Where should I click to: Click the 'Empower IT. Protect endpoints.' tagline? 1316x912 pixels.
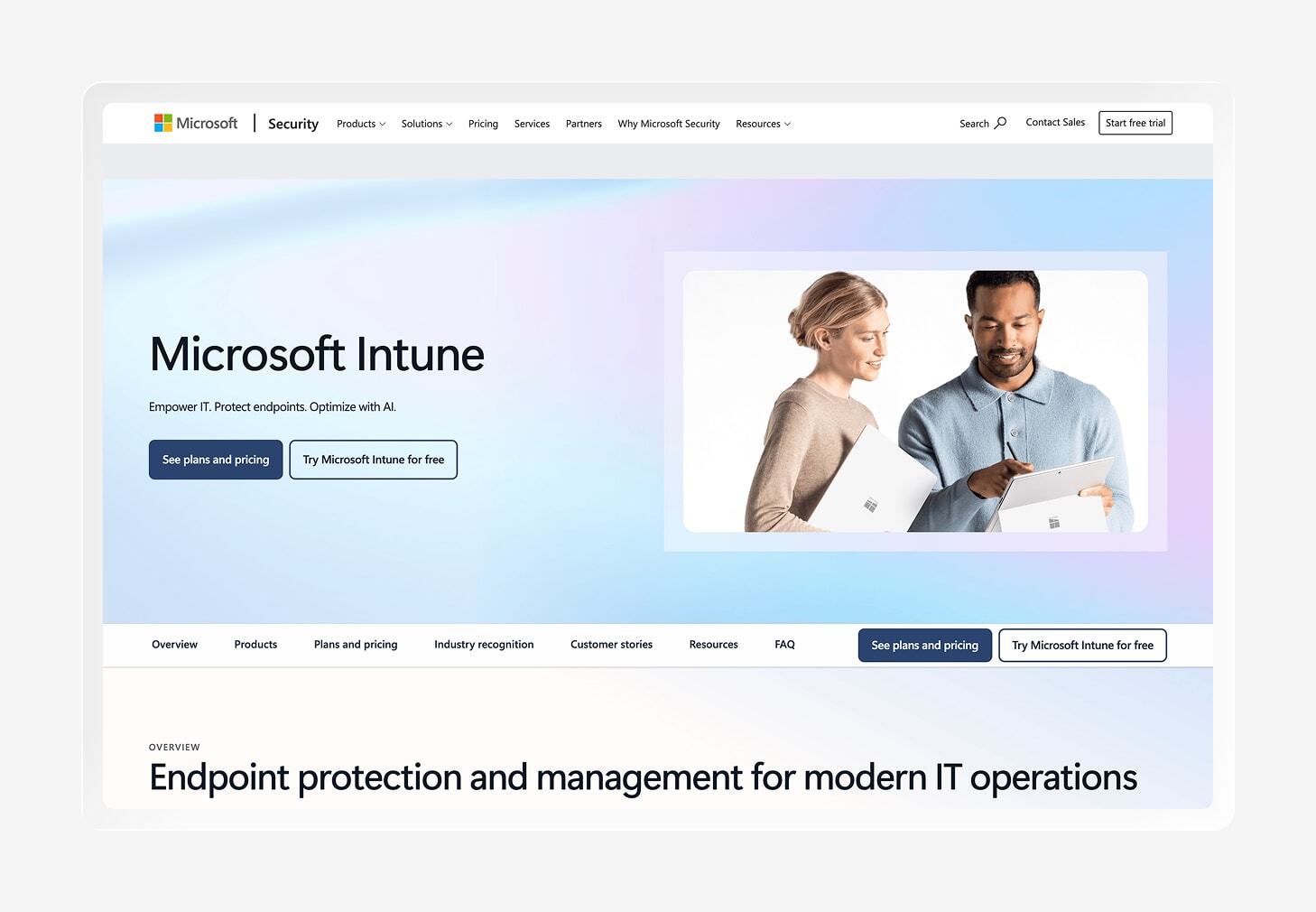[273, 407]
